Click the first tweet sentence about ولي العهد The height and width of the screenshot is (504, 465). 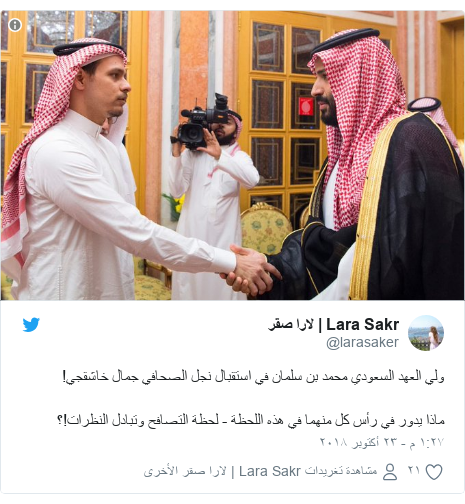(x=254, y=377)
